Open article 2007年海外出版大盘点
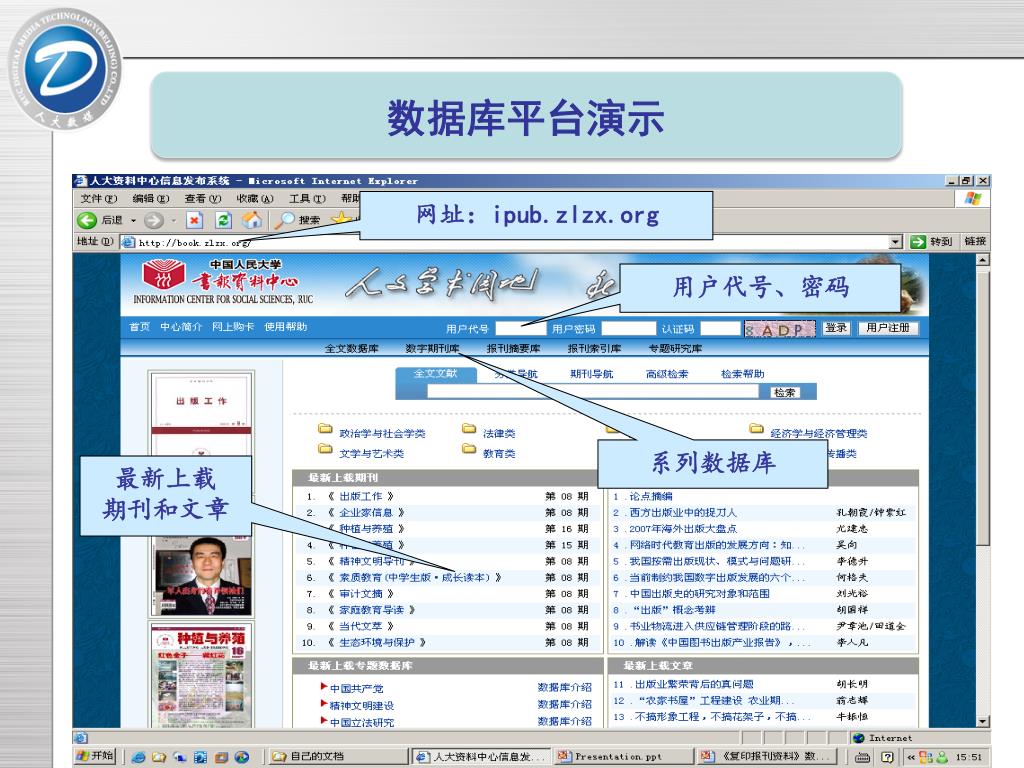Viewport: 1024px width, 768px height. [682, 529]
